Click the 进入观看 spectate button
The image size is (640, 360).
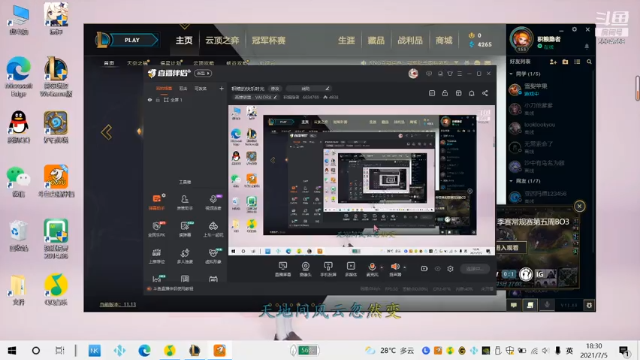point(510,247)
